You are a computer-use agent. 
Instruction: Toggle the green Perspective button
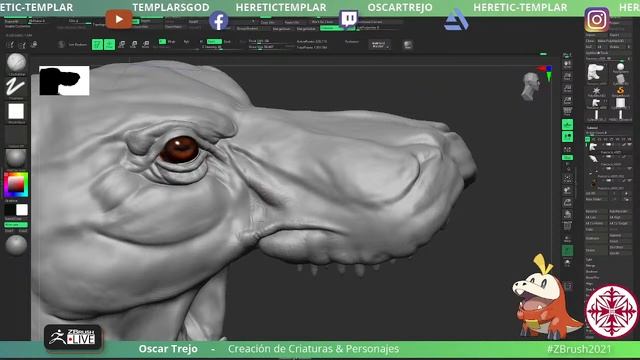(x=567, y=124)
